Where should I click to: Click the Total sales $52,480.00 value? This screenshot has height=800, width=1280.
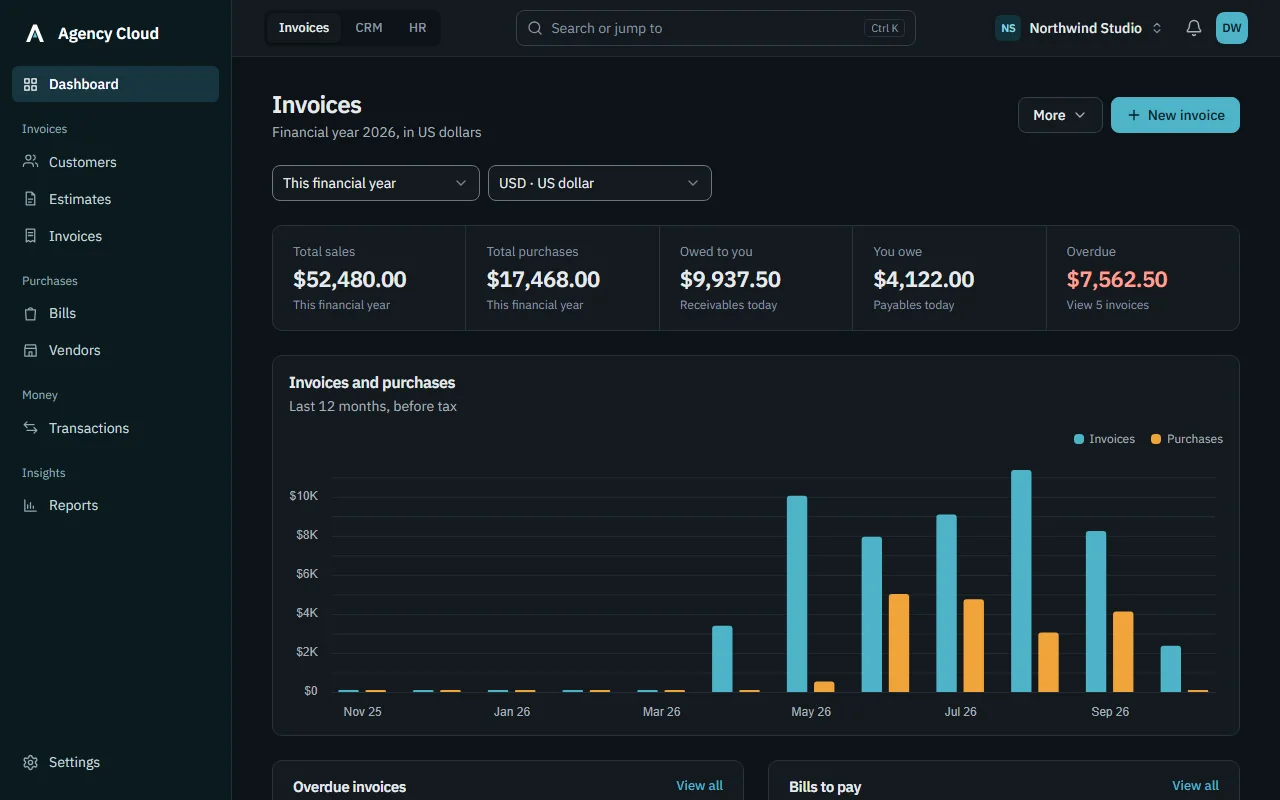coord(350,280)
